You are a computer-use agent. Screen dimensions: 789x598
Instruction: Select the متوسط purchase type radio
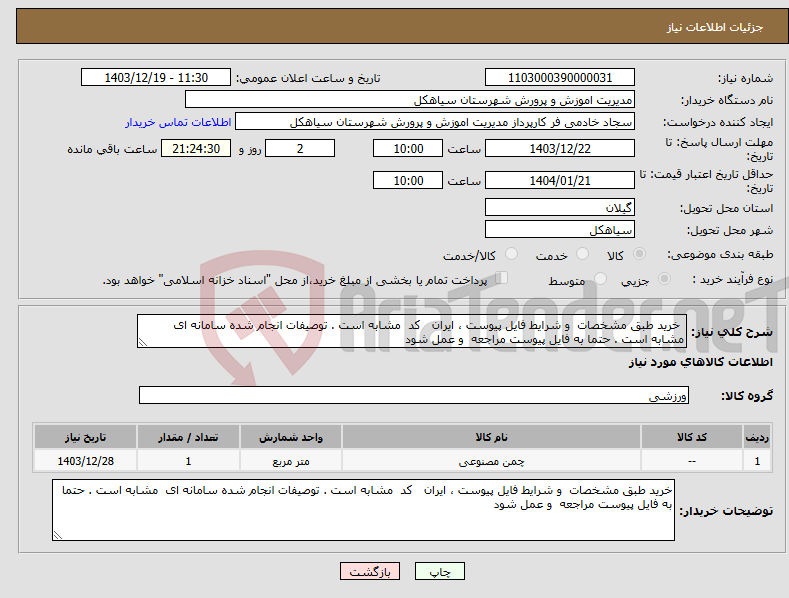click(x=600, y=278)
